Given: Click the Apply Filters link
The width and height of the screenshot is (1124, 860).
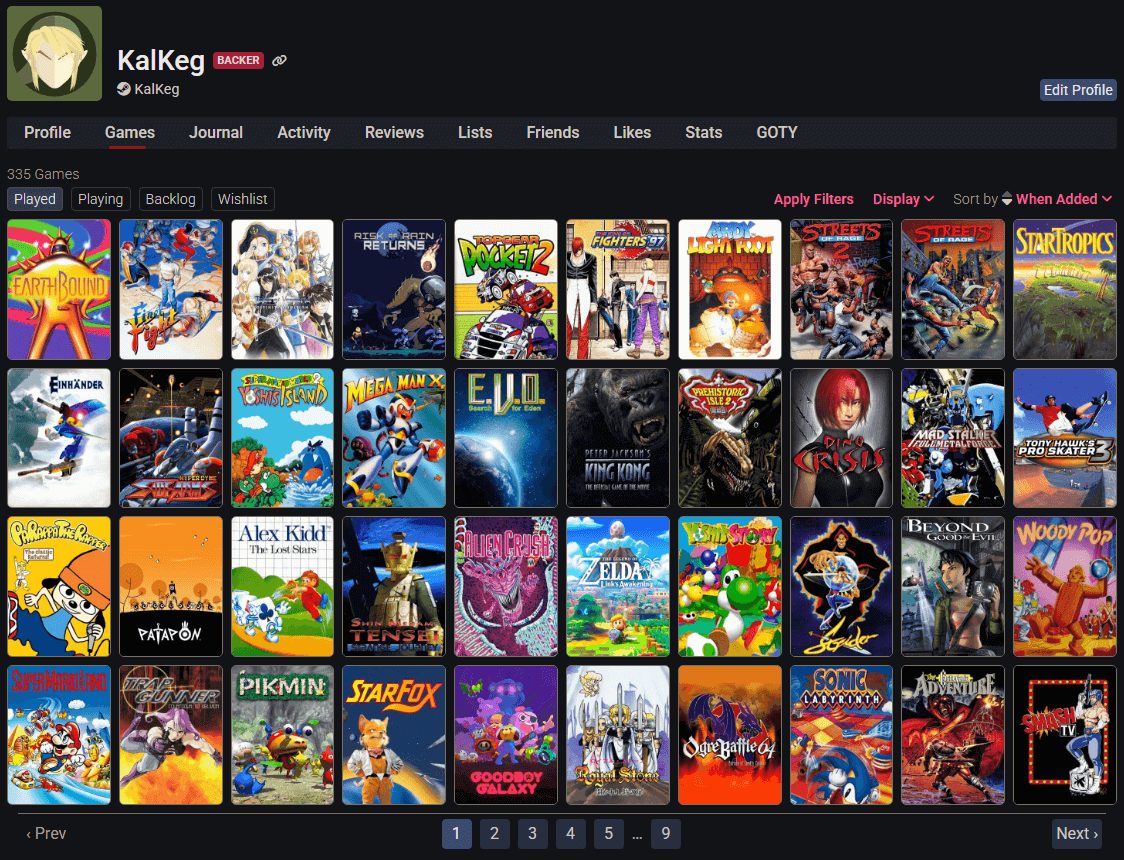Looking at the screenshot, I should click(x=813, y=198).
